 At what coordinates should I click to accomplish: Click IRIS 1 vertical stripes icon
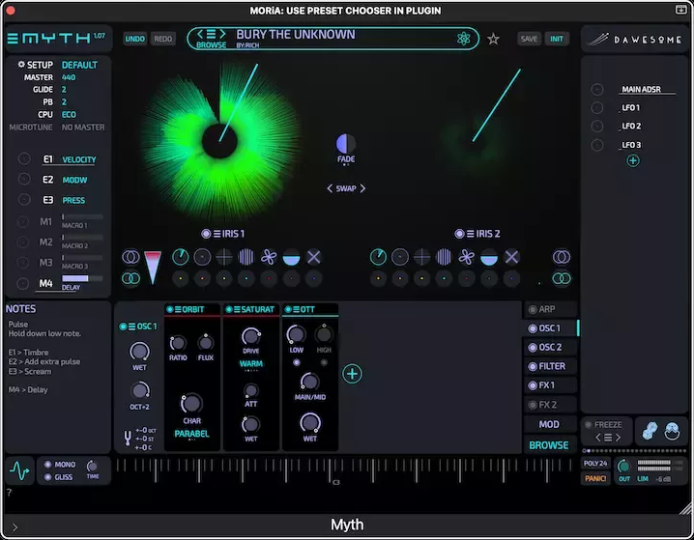pos(246,257)
